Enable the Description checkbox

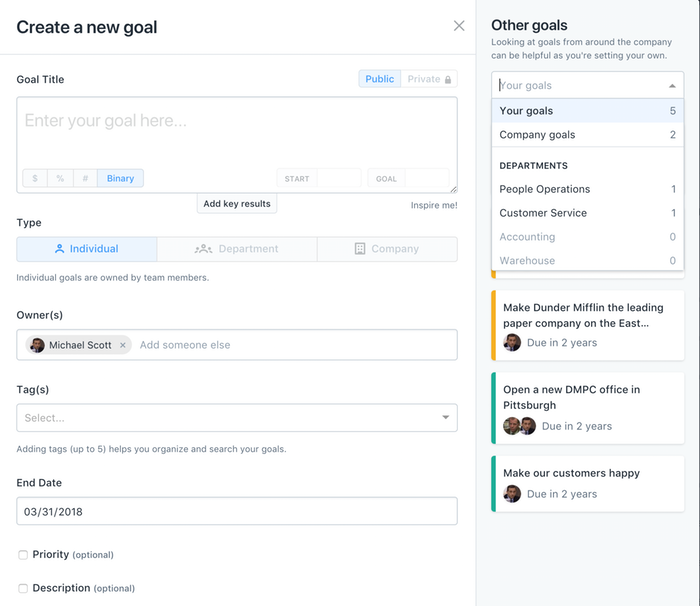click(x=23, y=588)
